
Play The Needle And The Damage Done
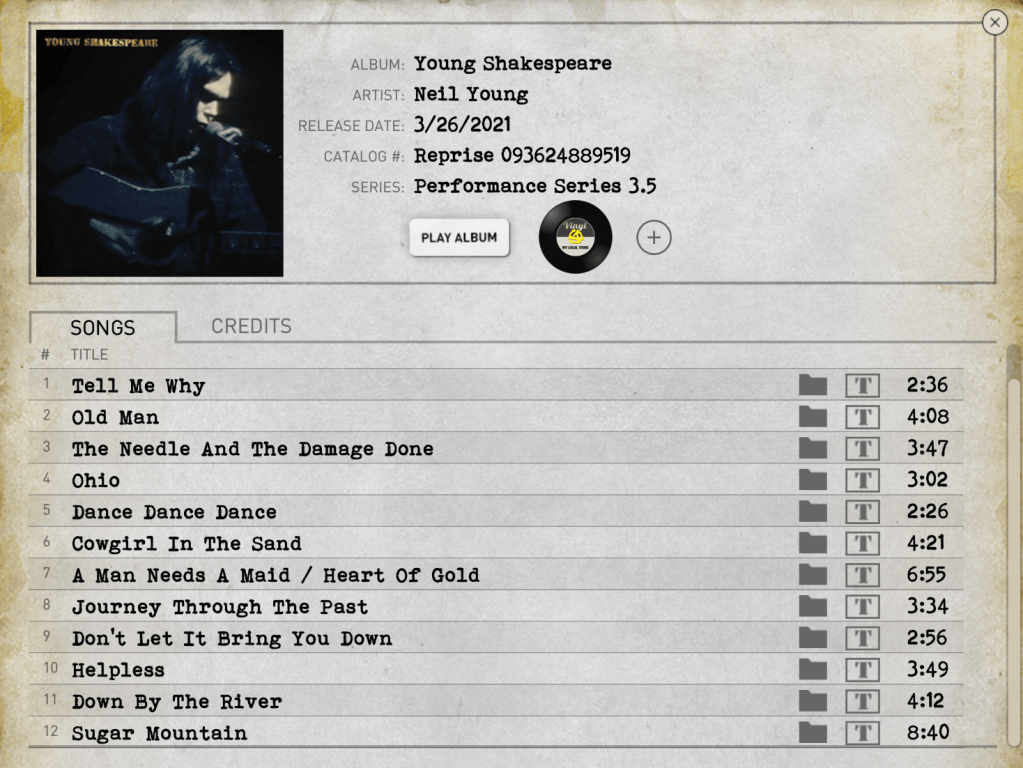pyautogui.click(x=252, y=449)
